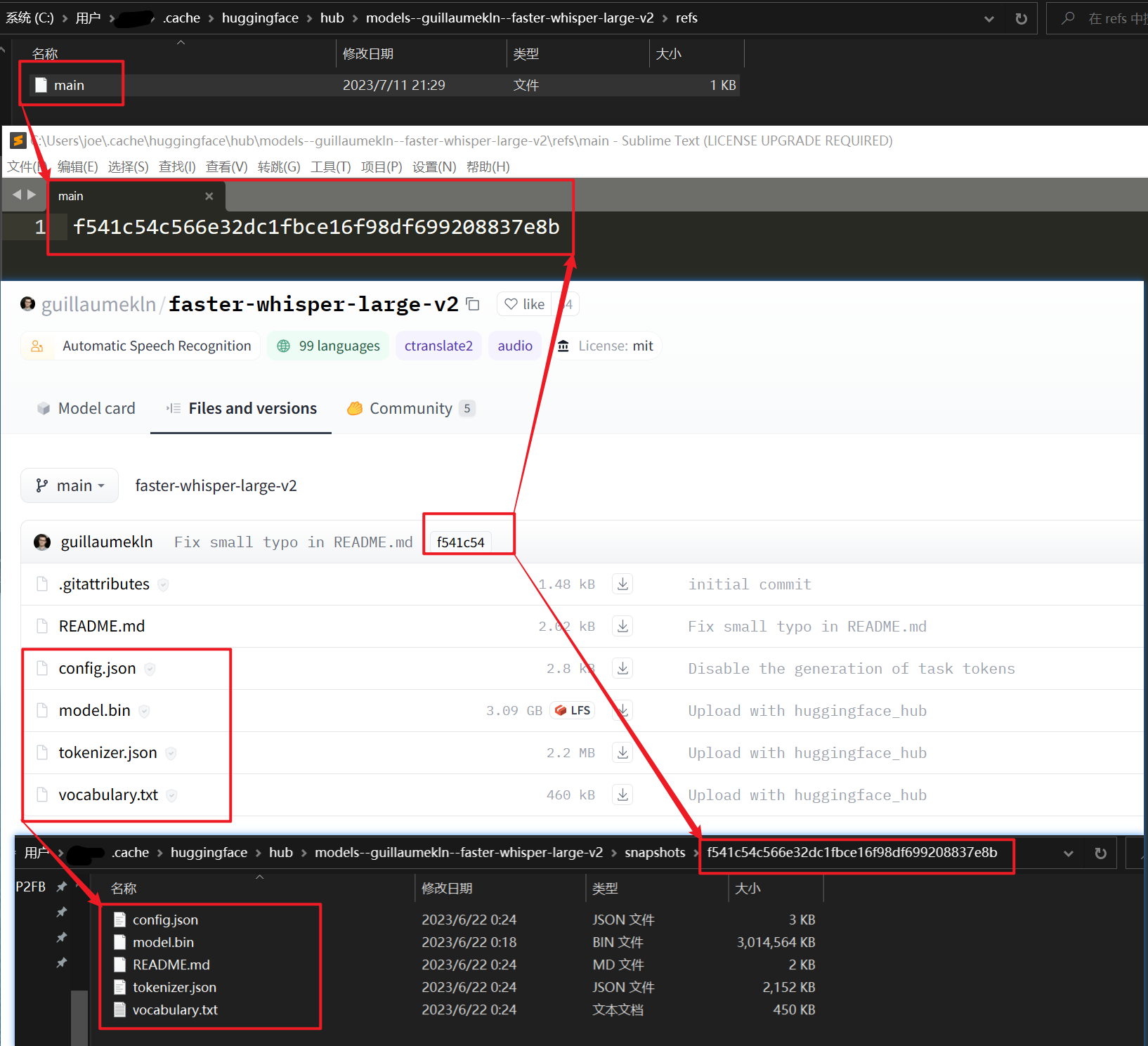Open the f541c54 commit link
Image resolution: width=1148 pixels, height=1046 pixels.
click(460, 542)
